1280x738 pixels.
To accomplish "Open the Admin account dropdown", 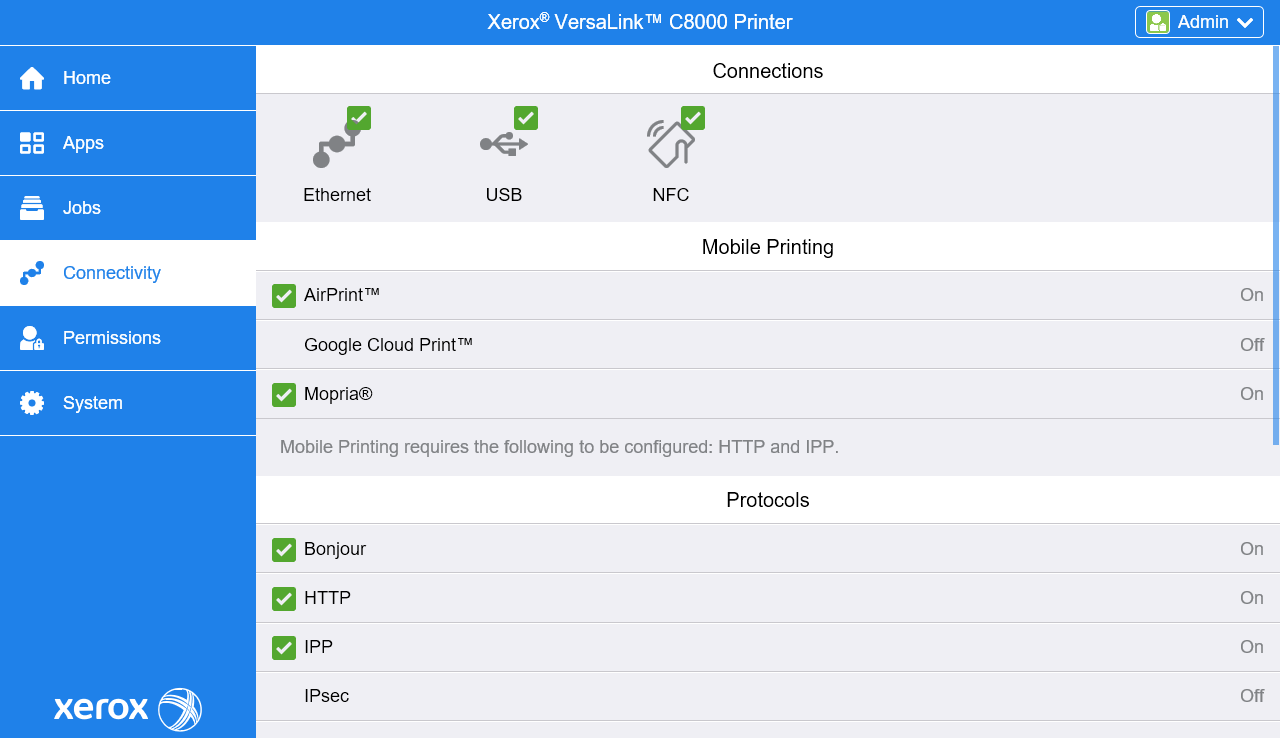I will point(1199,22).
